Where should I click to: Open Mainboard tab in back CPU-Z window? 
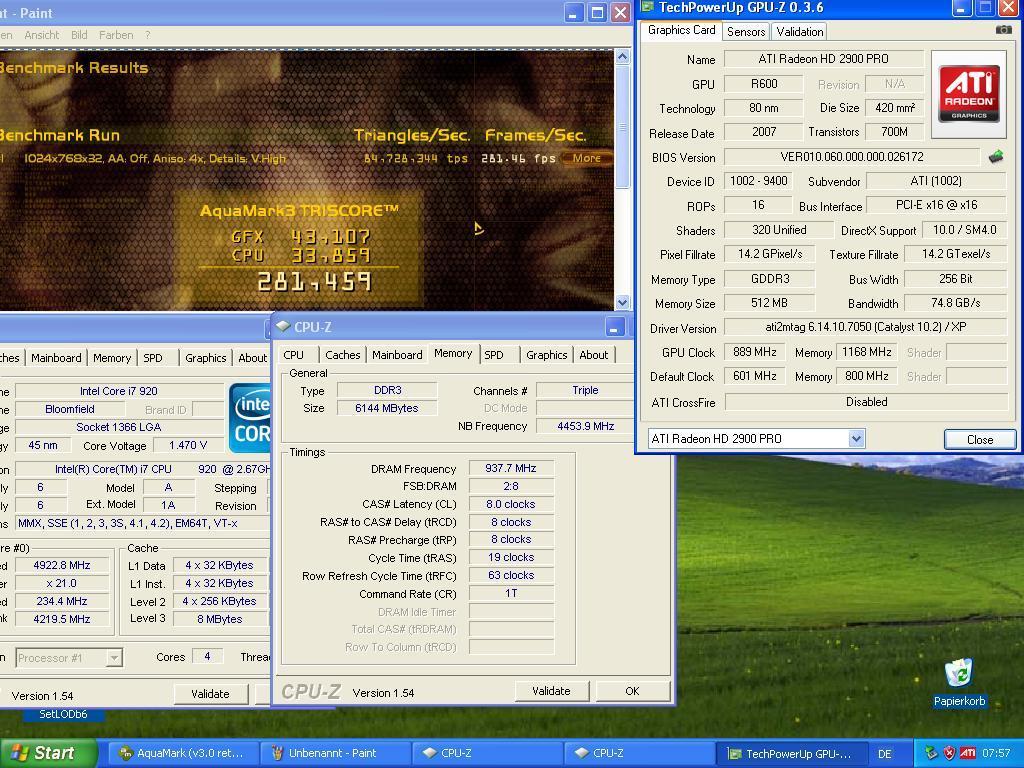click(56, 358)
